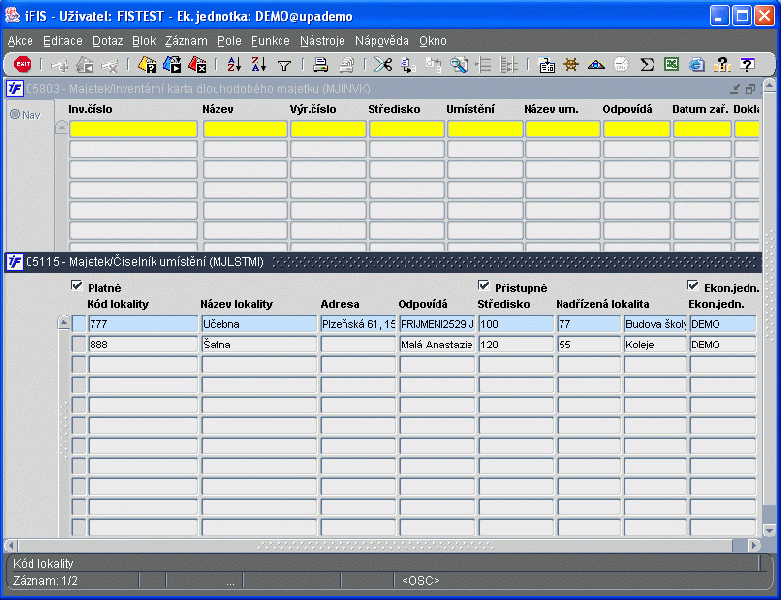The width and height of the screenshot is (781, 600).
Task: Click the question mark help icon with figures
Action: tap(722, 64)
